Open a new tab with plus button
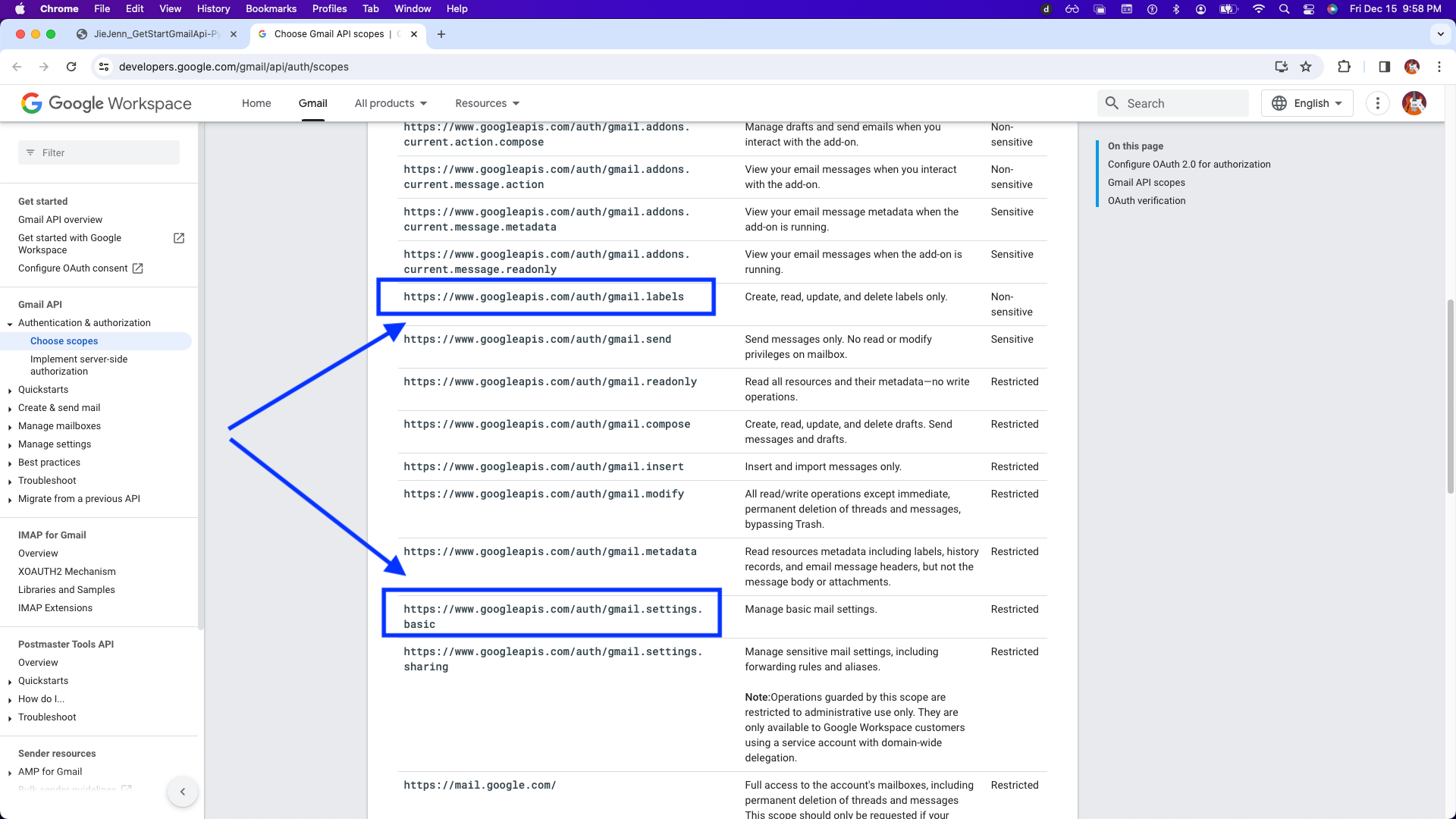1456x819 pixels. 441,34
